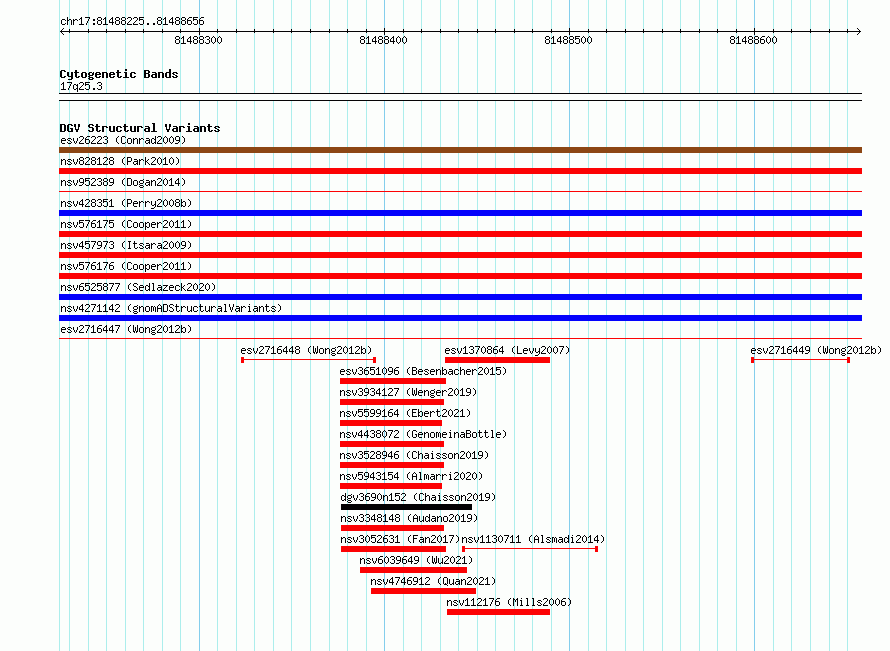Click ruler position 81488300
Screen dimensions: 890x651
tap(198, 40)
